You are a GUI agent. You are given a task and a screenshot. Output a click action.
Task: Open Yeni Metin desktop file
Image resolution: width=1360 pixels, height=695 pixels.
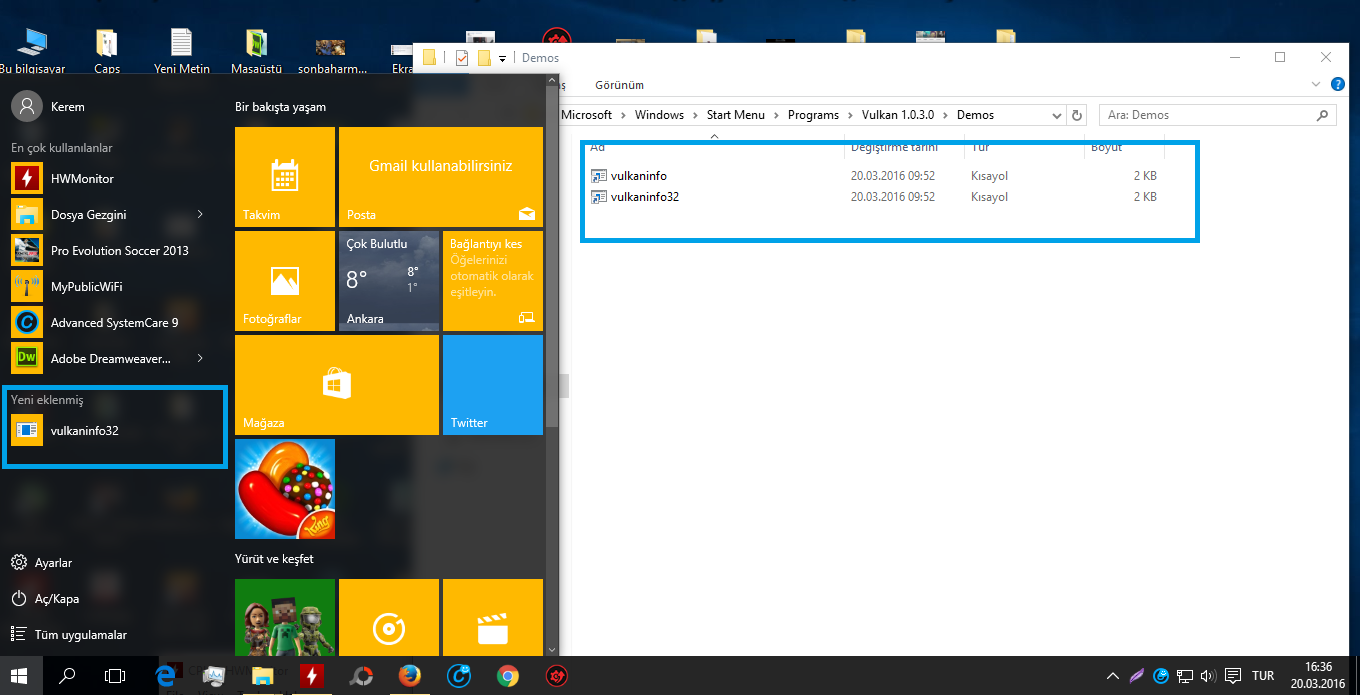(181, 51)
